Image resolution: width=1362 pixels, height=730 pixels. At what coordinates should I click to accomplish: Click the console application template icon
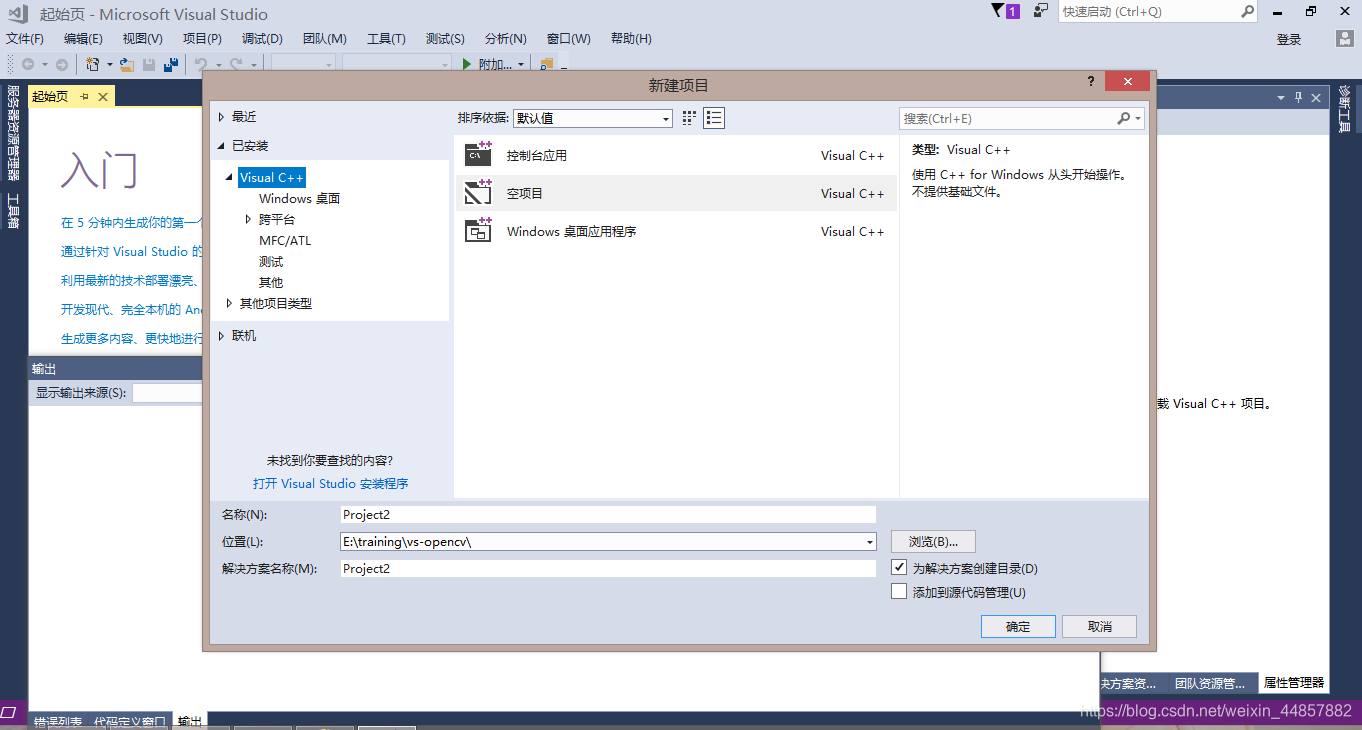(x=479, y=155)
